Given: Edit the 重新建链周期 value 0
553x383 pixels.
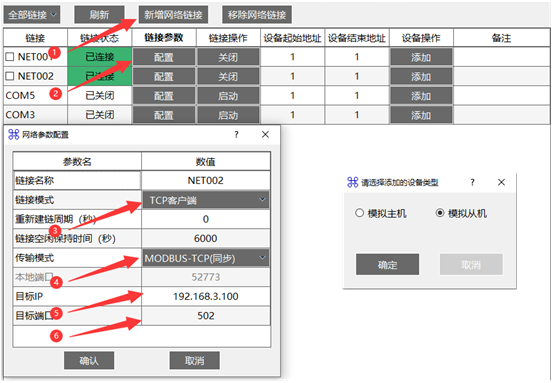Looking at the screenshot, I should pos(206,219).
